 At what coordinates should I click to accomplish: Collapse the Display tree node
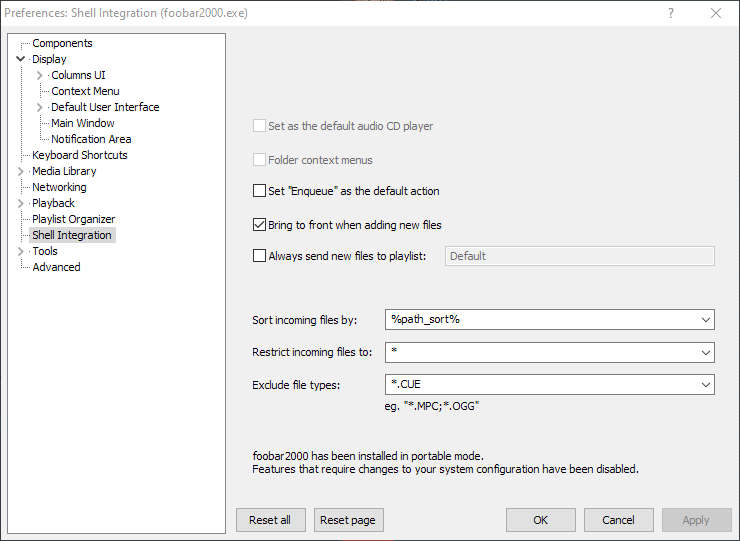tap(20, 59)
